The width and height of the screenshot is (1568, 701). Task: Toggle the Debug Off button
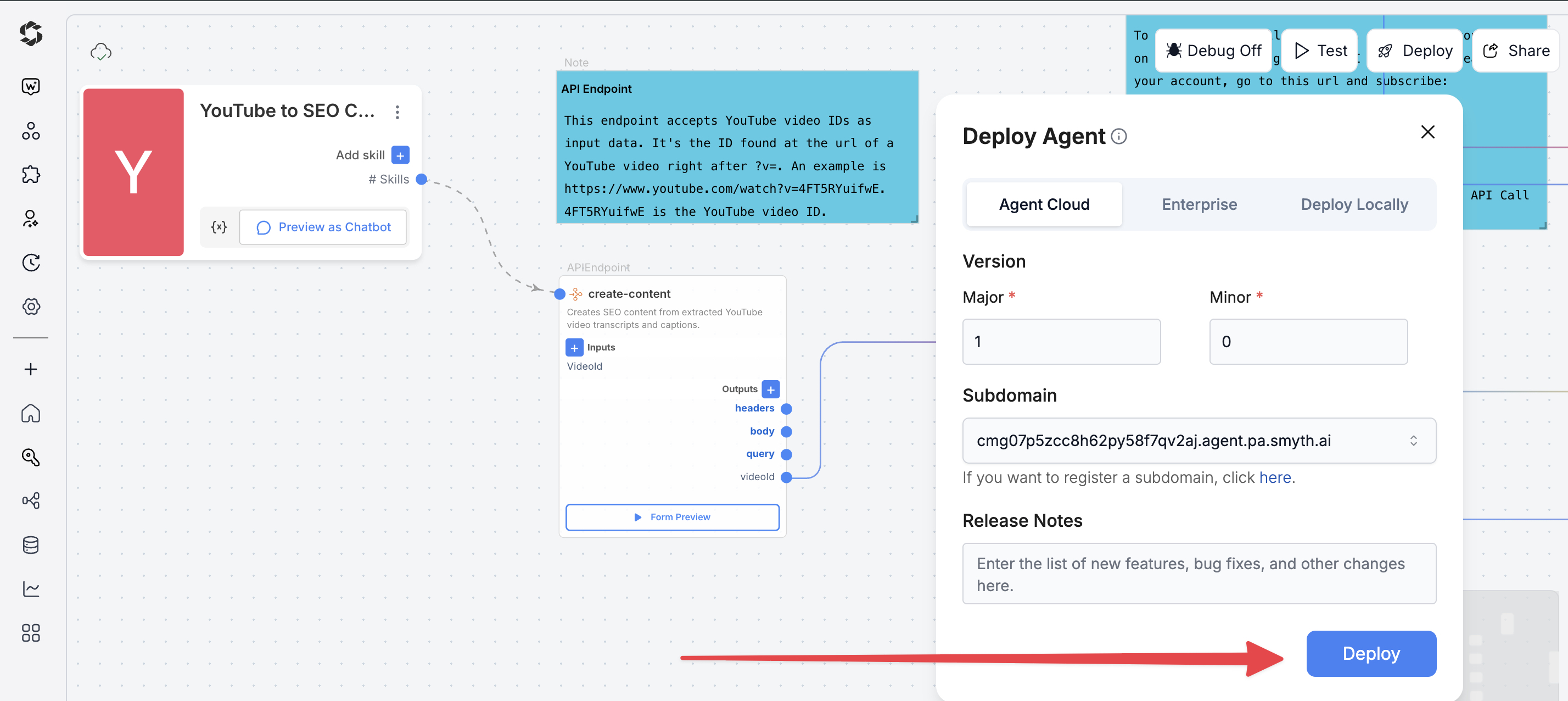(x=1214, y=51)
